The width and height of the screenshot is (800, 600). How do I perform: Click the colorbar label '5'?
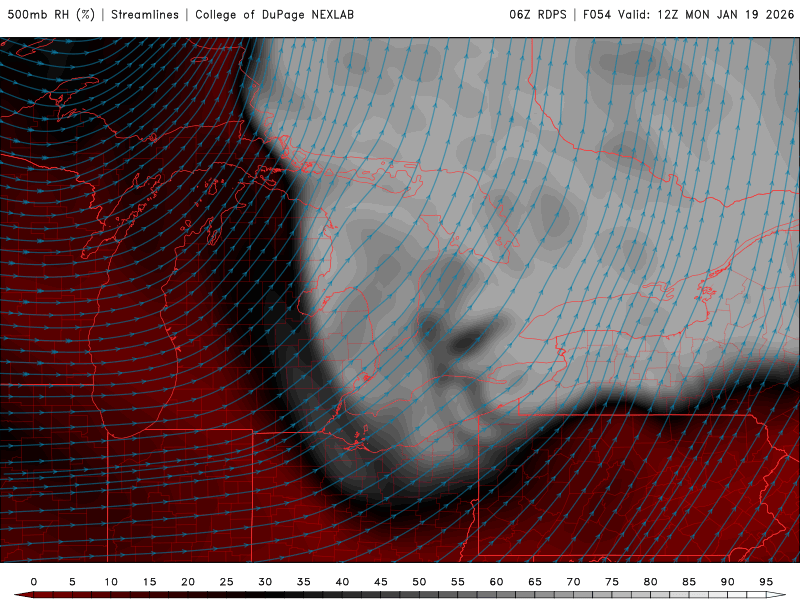tap(72, 582)
